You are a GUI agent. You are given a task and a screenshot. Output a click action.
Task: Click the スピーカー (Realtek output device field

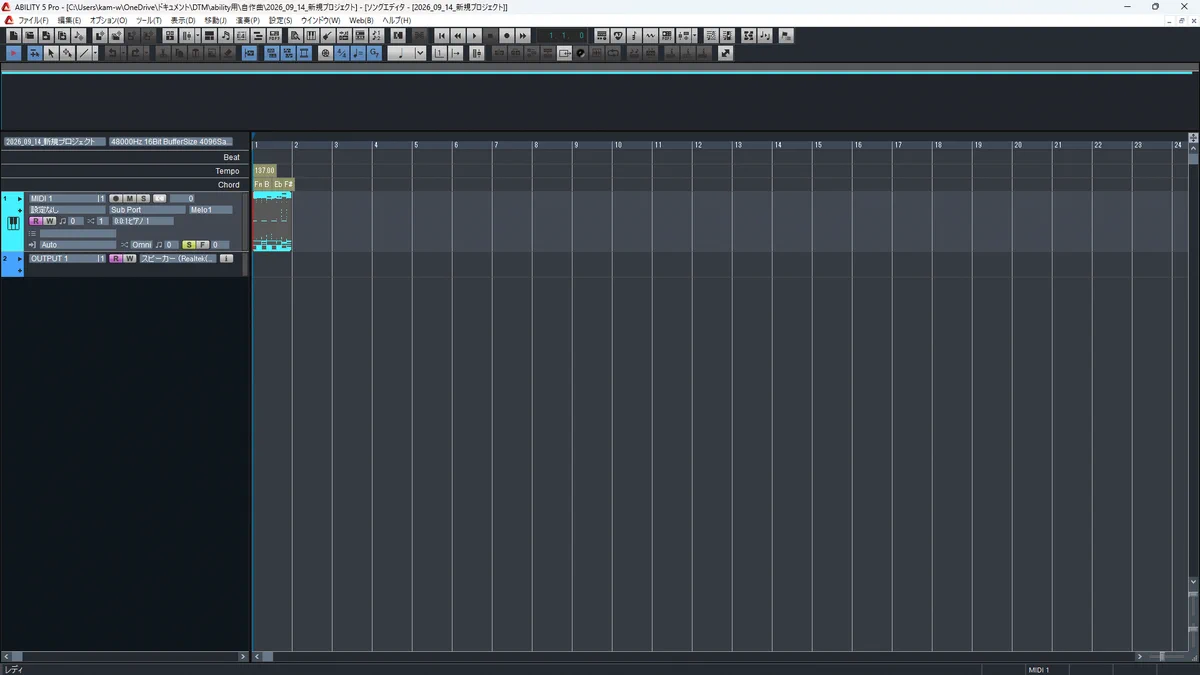178,258
